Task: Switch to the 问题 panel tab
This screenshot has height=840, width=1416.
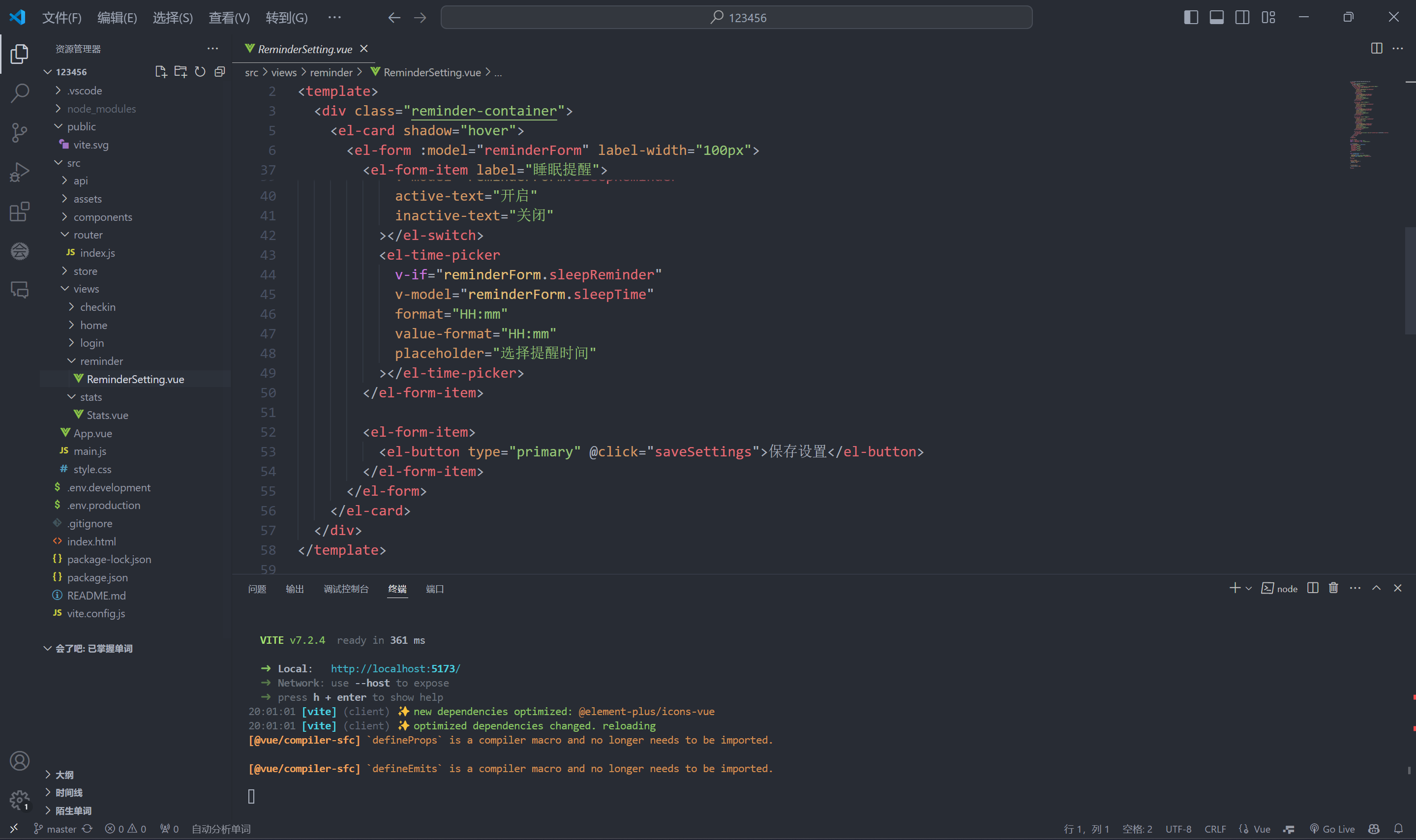Action: coord(257,589)
